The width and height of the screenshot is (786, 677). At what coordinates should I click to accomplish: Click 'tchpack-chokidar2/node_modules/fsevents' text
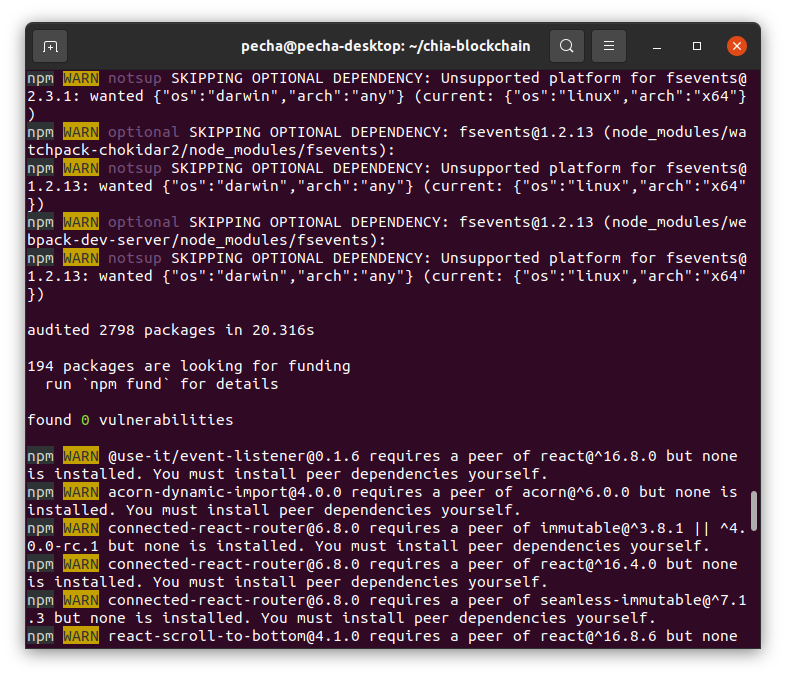tap(202, 150)
